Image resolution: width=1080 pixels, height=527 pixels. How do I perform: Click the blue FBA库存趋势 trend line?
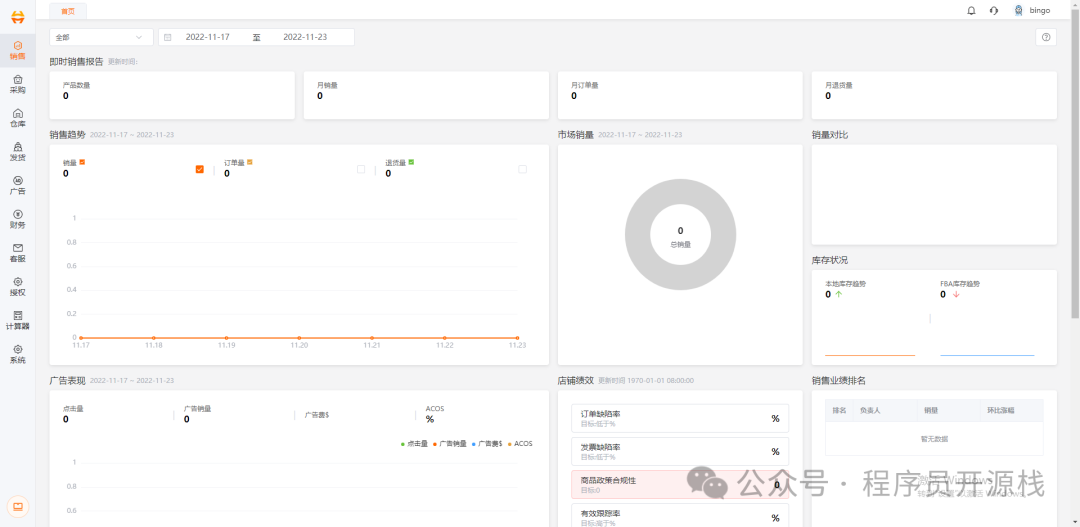coord(987,355)
